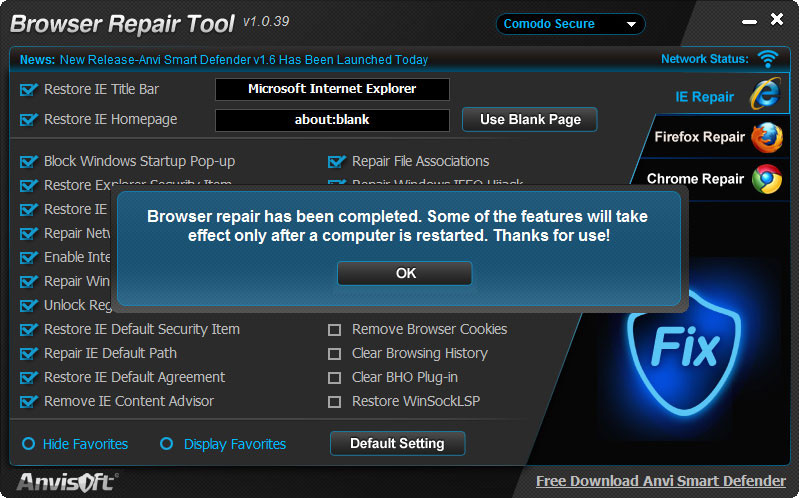Enable Clear Browsing History checkbox
Image resolution: width=799 pixels, height=498 pixels.
click(334, 354)
